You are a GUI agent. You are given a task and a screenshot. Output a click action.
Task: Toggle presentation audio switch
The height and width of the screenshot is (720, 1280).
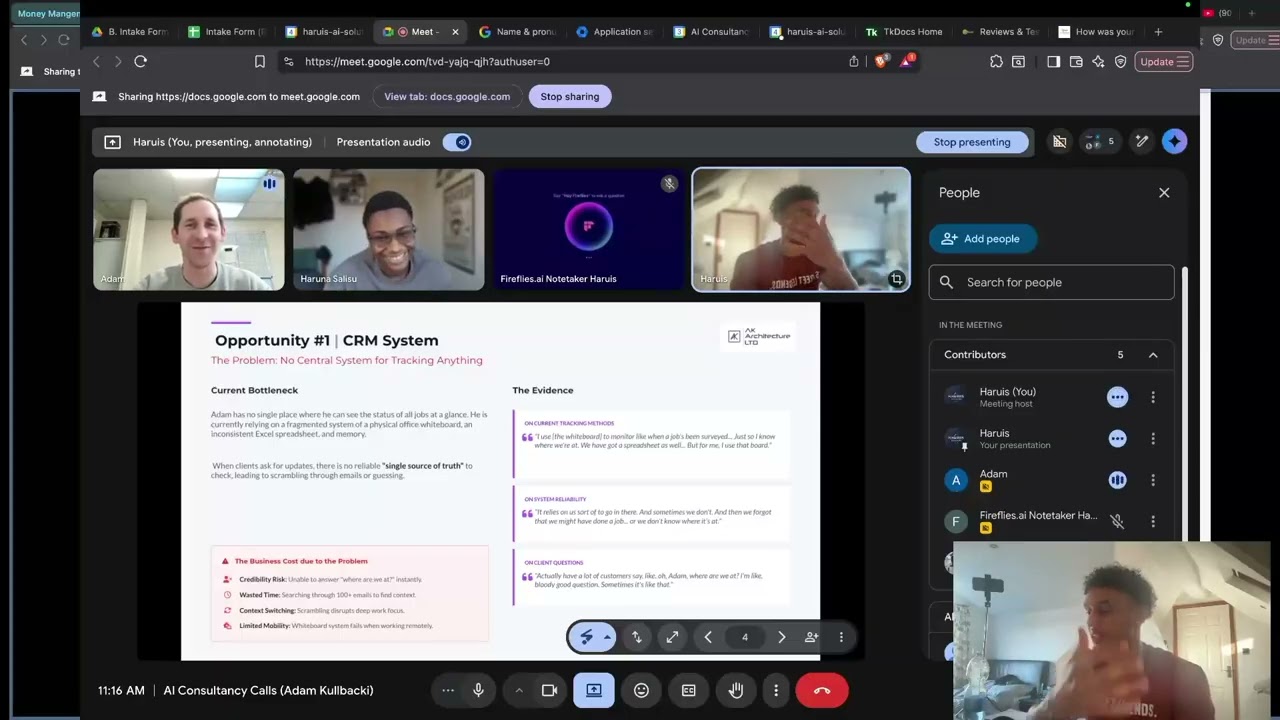456,142
